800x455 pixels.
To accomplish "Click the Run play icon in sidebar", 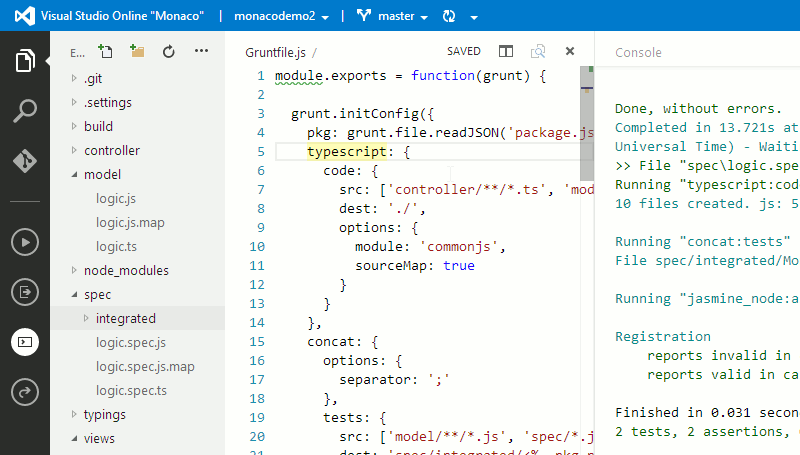I will coord(25,242).
